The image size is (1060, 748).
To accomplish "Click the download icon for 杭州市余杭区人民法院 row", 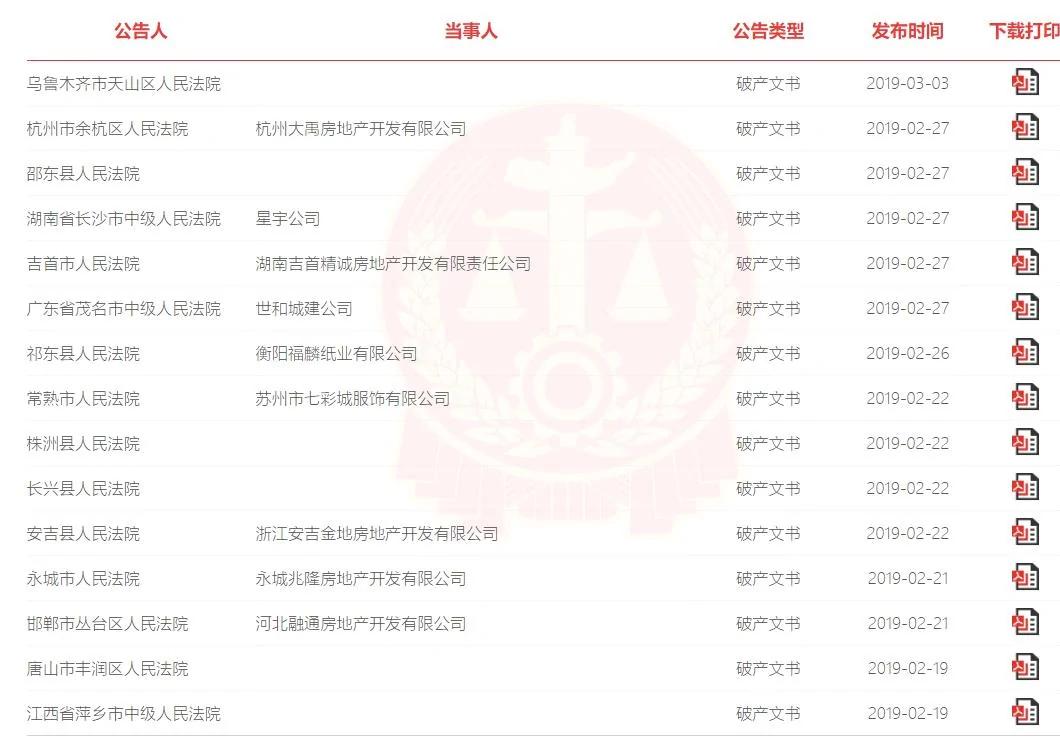I will 1025,128.
